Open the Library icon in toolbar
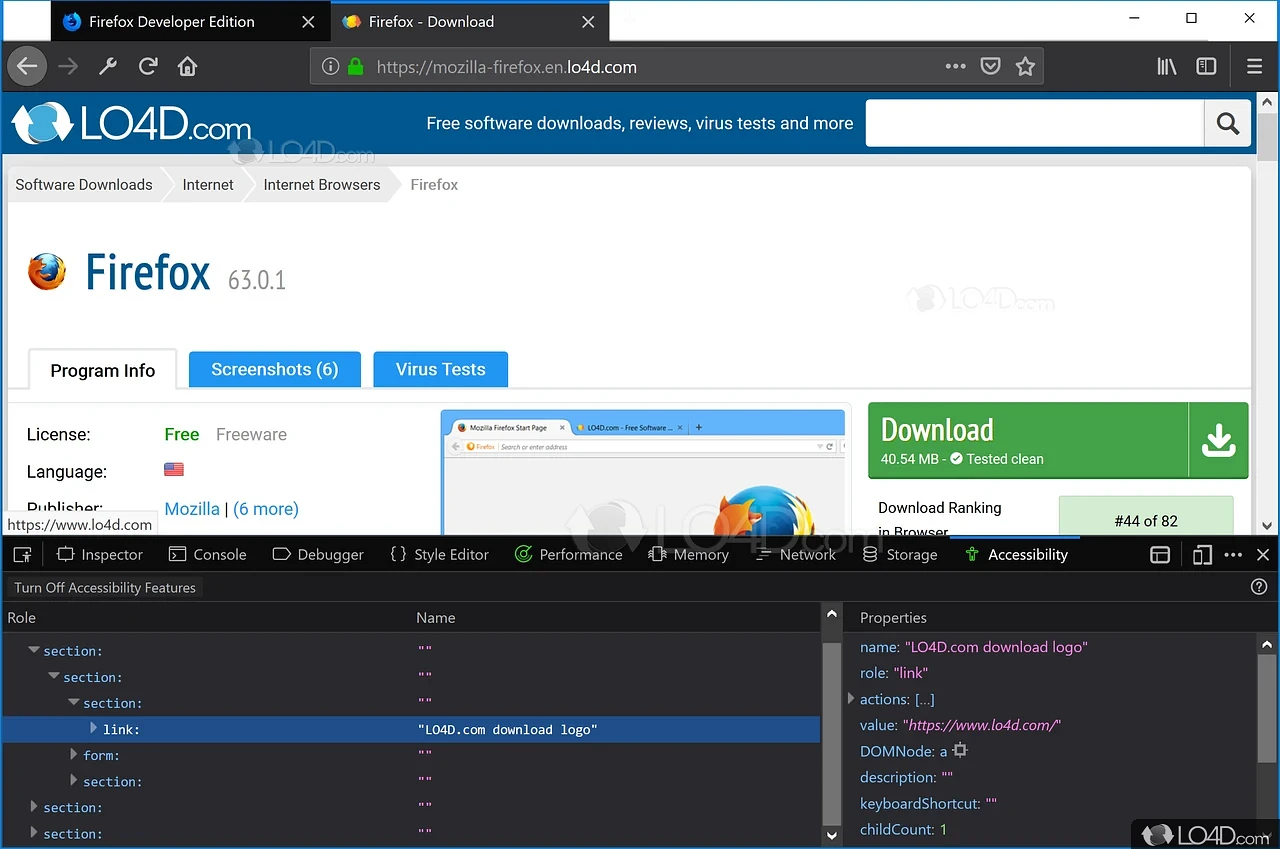 click(1166, 67)
